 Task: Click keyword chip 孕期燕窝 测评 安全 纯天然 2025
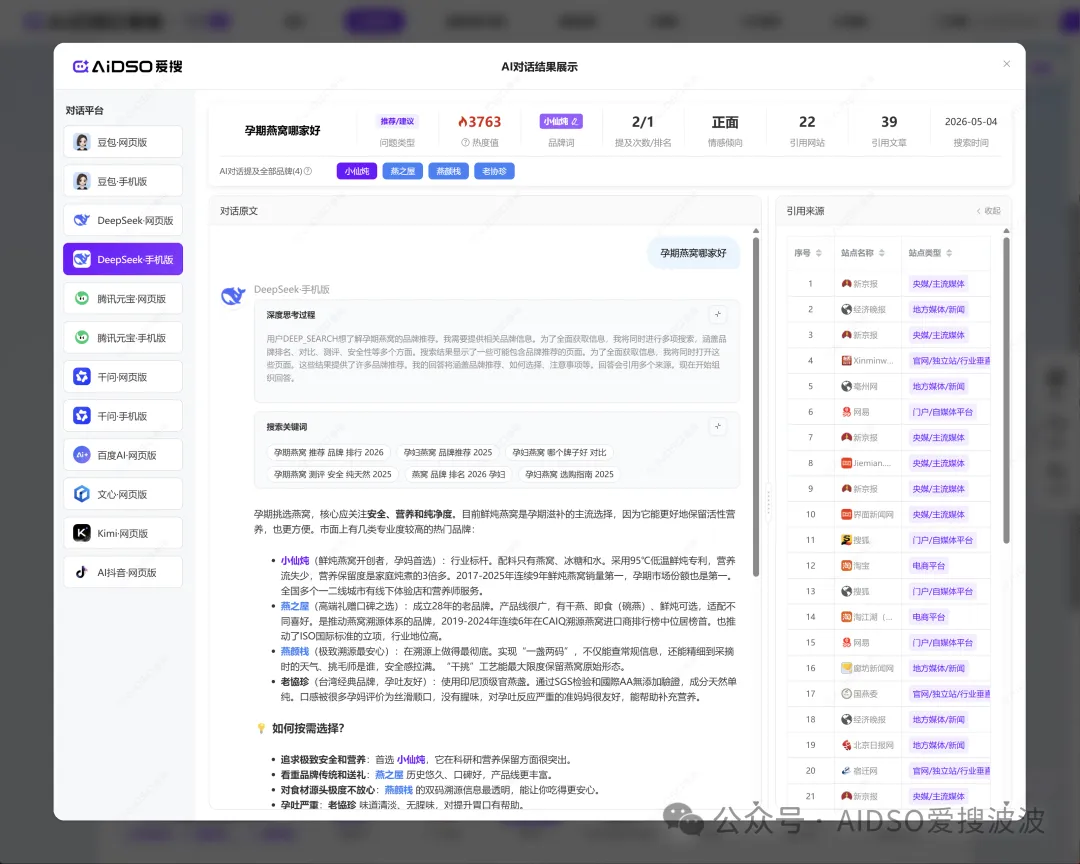coord(333,474)
